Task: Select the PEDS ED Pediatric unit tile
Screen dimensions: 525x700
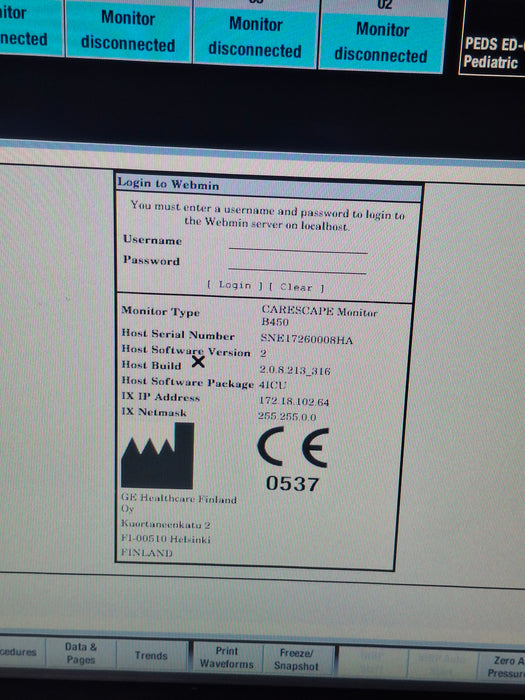Action: coord(493,38)
